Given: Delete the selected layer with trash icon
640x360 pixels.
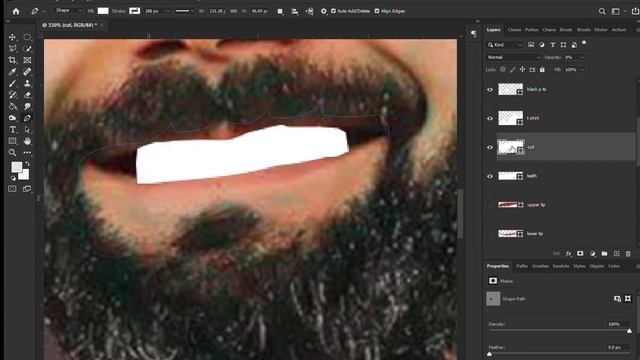Looking at the screenshot, I should (x=628, y=253).
